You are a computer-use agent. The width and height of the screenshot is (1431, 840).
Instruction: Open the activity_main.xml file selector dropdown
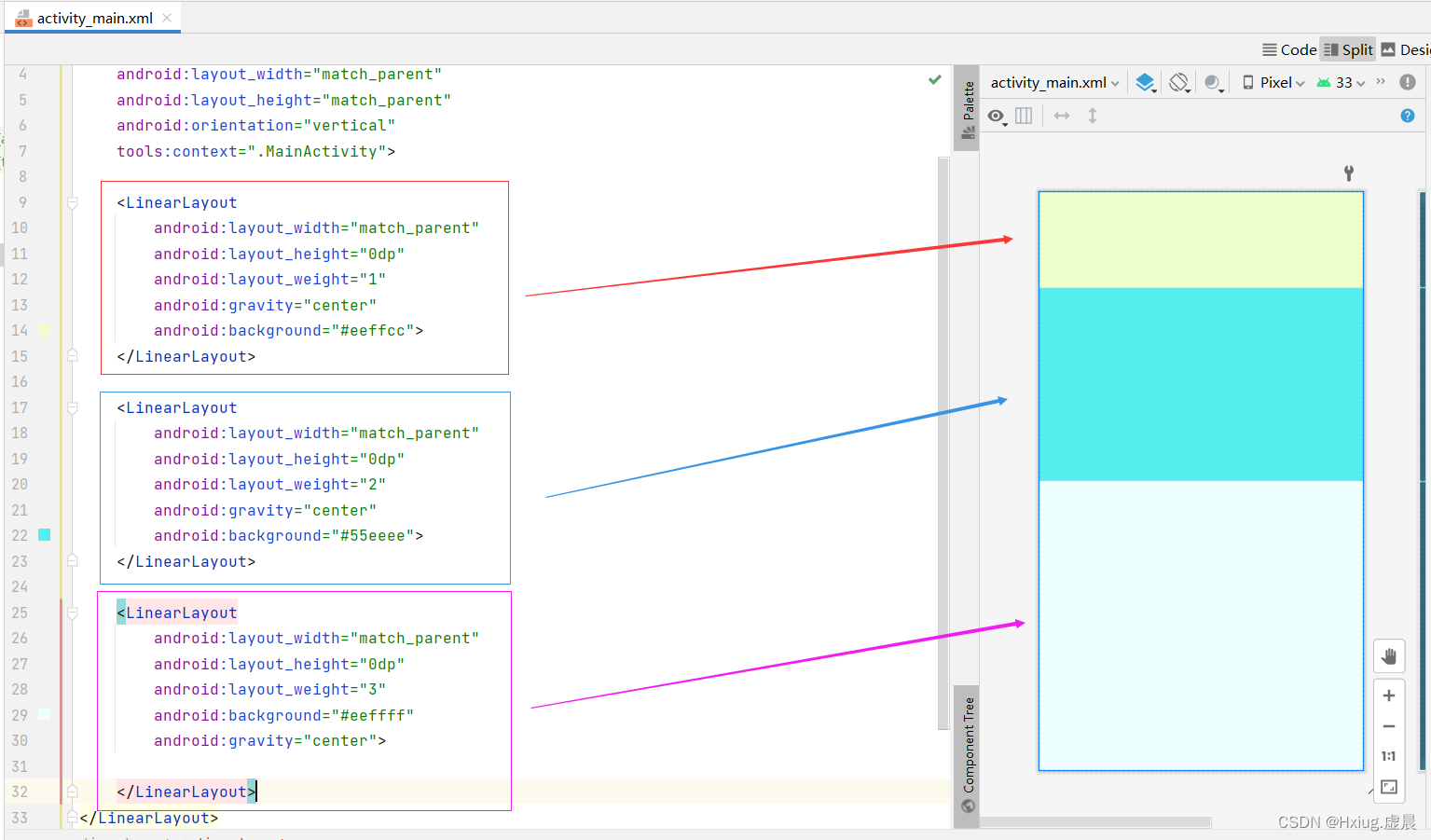tap(1054, 82)
